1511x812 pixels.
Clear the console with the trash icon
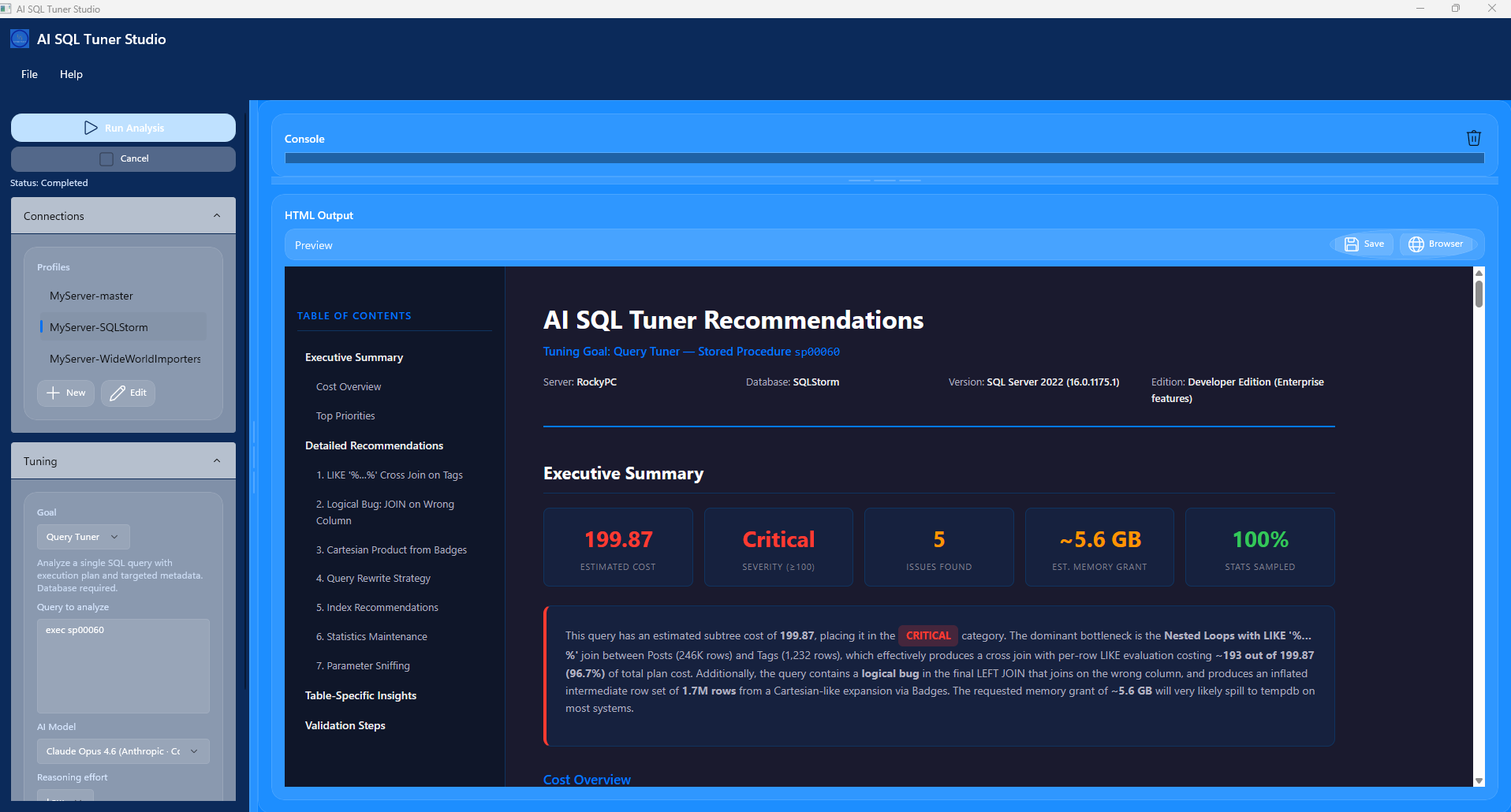click(x=1473, y=137)
